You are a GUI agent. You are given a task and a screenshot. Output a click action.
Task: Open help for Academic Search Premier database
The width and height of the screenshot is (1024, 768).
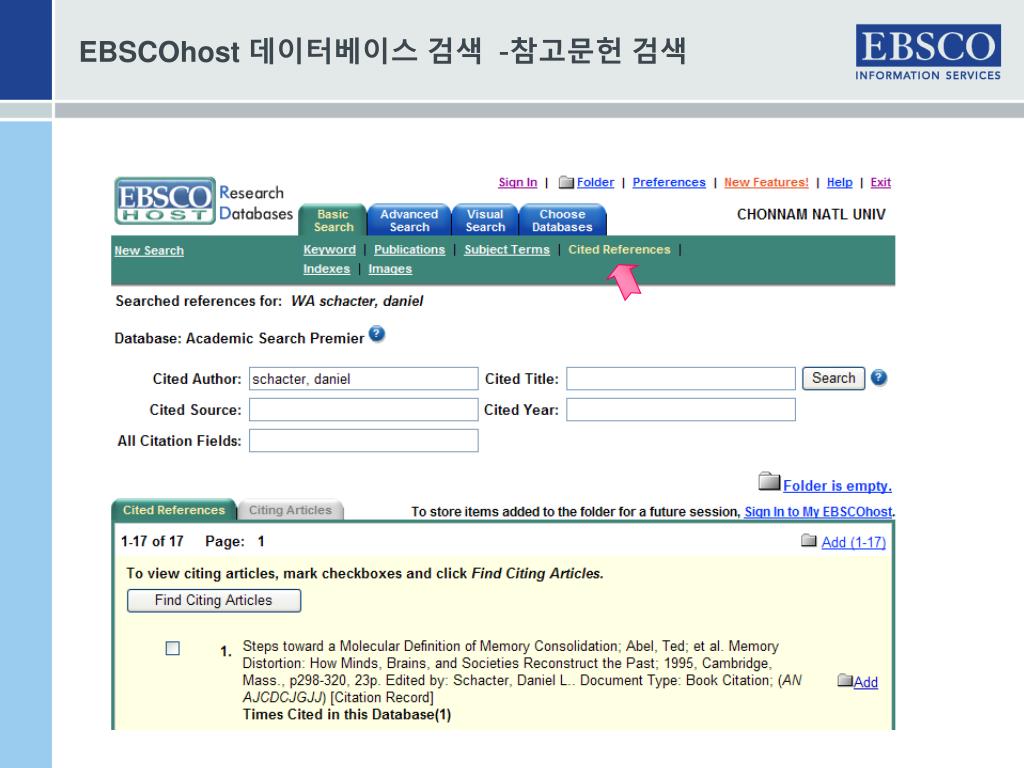[x=377, y=334]
